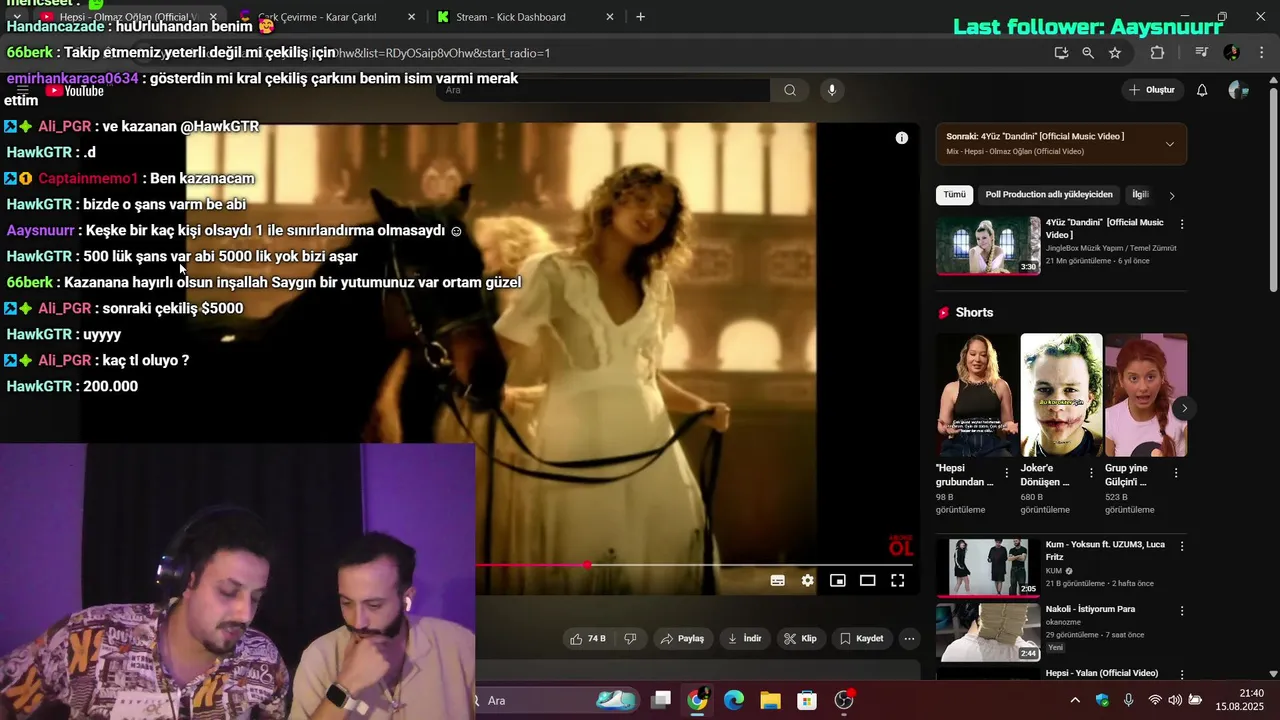The height and width of the screenshot is (720, 1280).
Task: Open options for Grup yine Gülçin'i short
Action: click(1176, 473)
